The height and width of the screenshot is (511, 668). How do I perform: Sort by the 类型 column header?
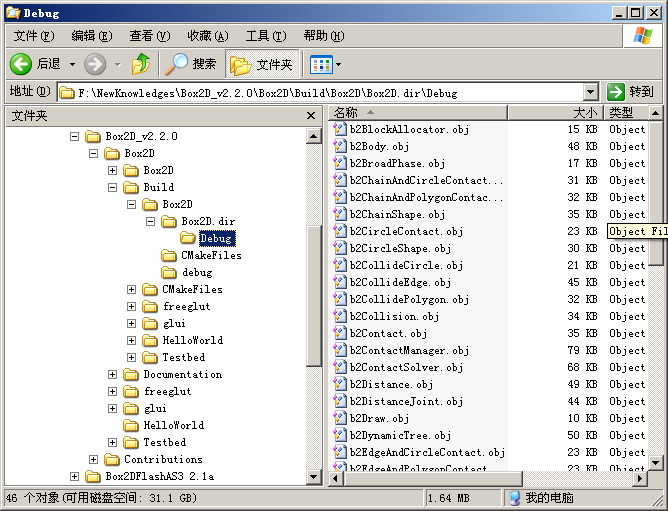[x=626, y=113]
